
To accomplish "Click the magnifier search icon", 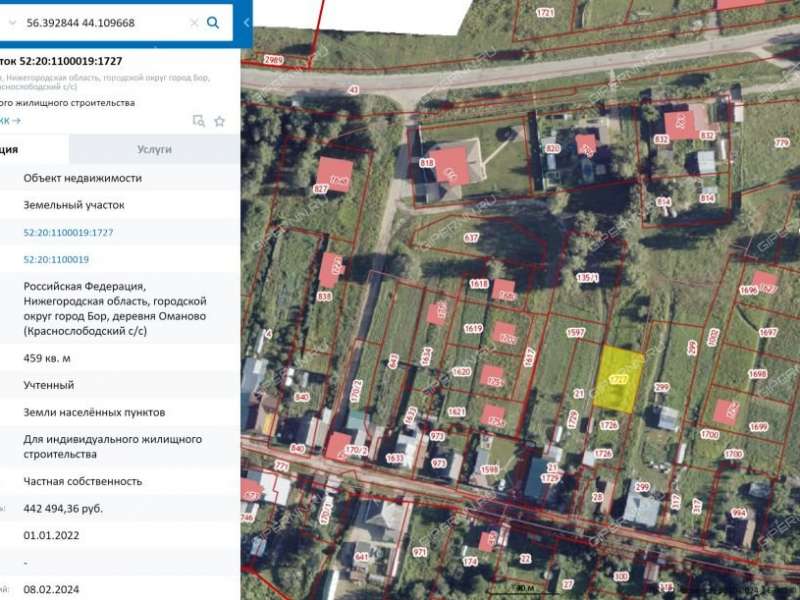I will point(213,22).
